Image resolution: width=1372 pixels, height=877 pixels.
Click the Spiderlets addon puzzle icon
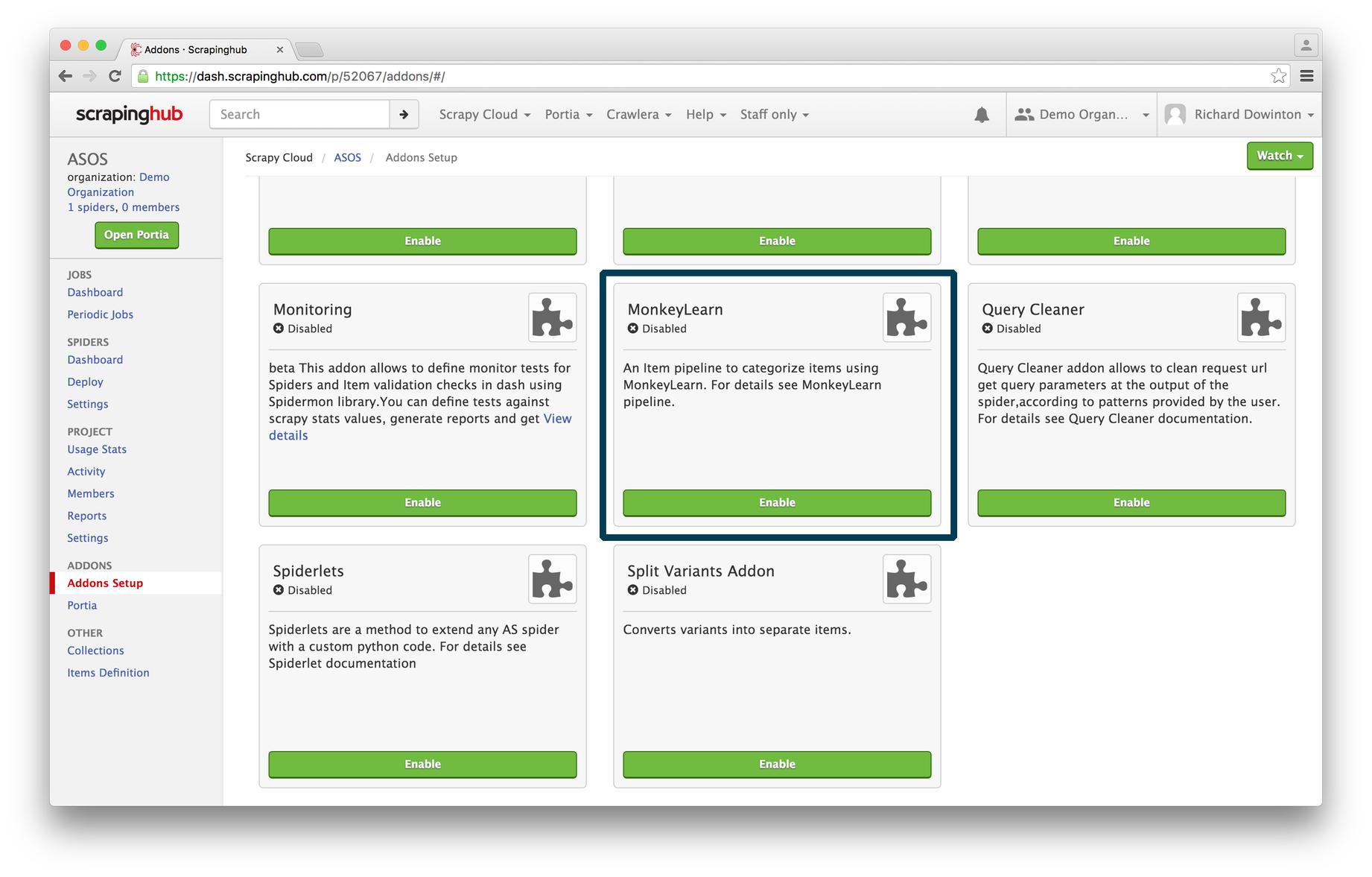pos(553,579)
